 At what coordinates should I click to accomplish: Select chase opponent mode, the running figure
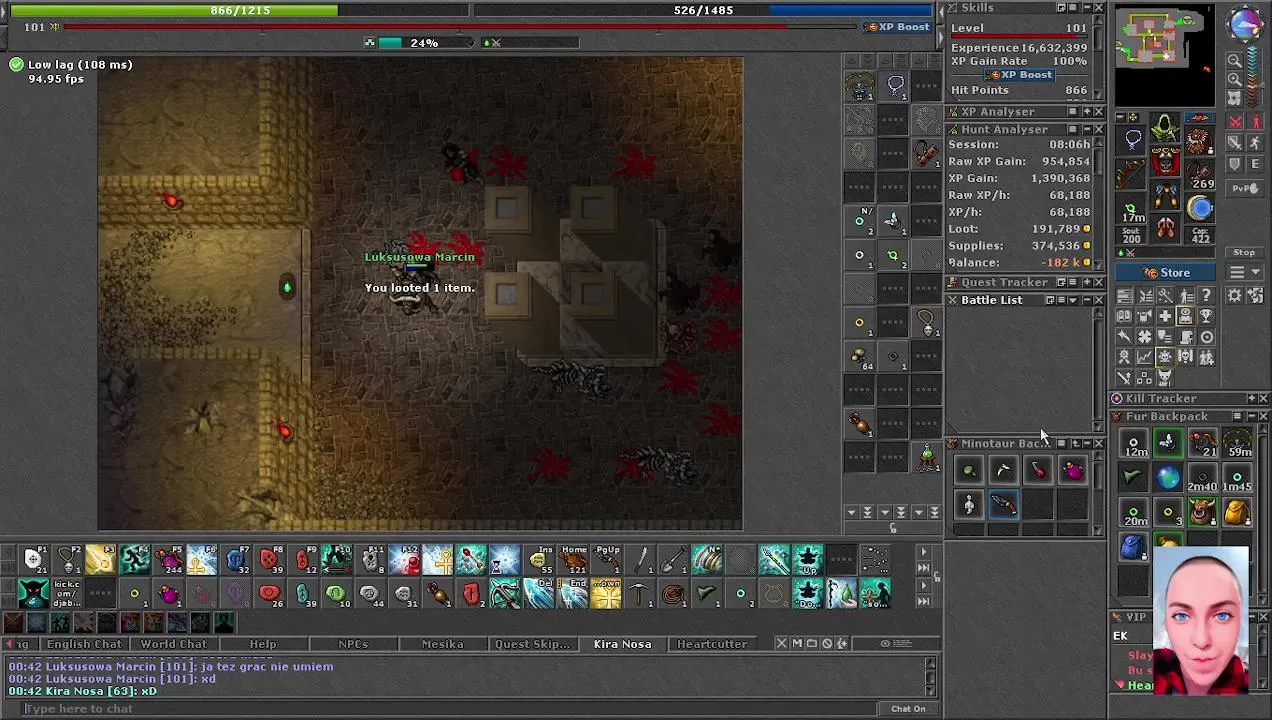coord(1256,143)
